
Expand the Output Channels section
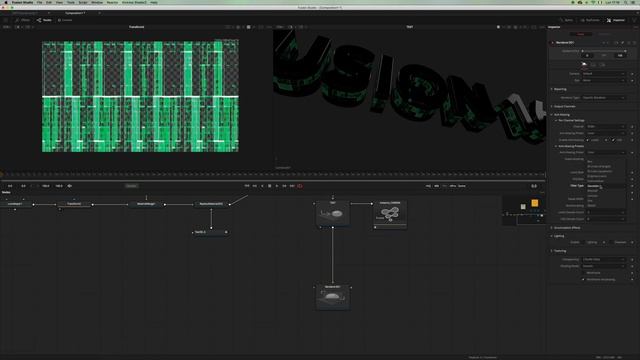point(564,107)
